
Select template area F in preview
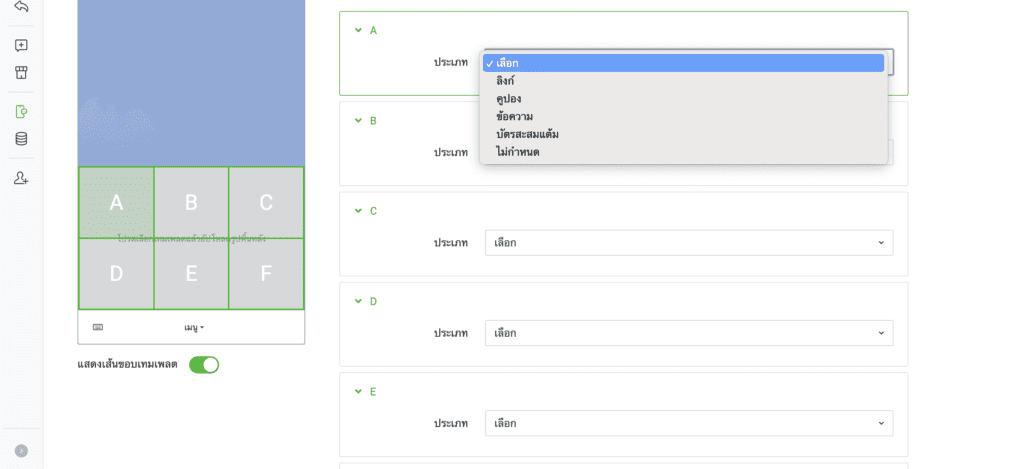pyautogui.click(x=266, y=274)
